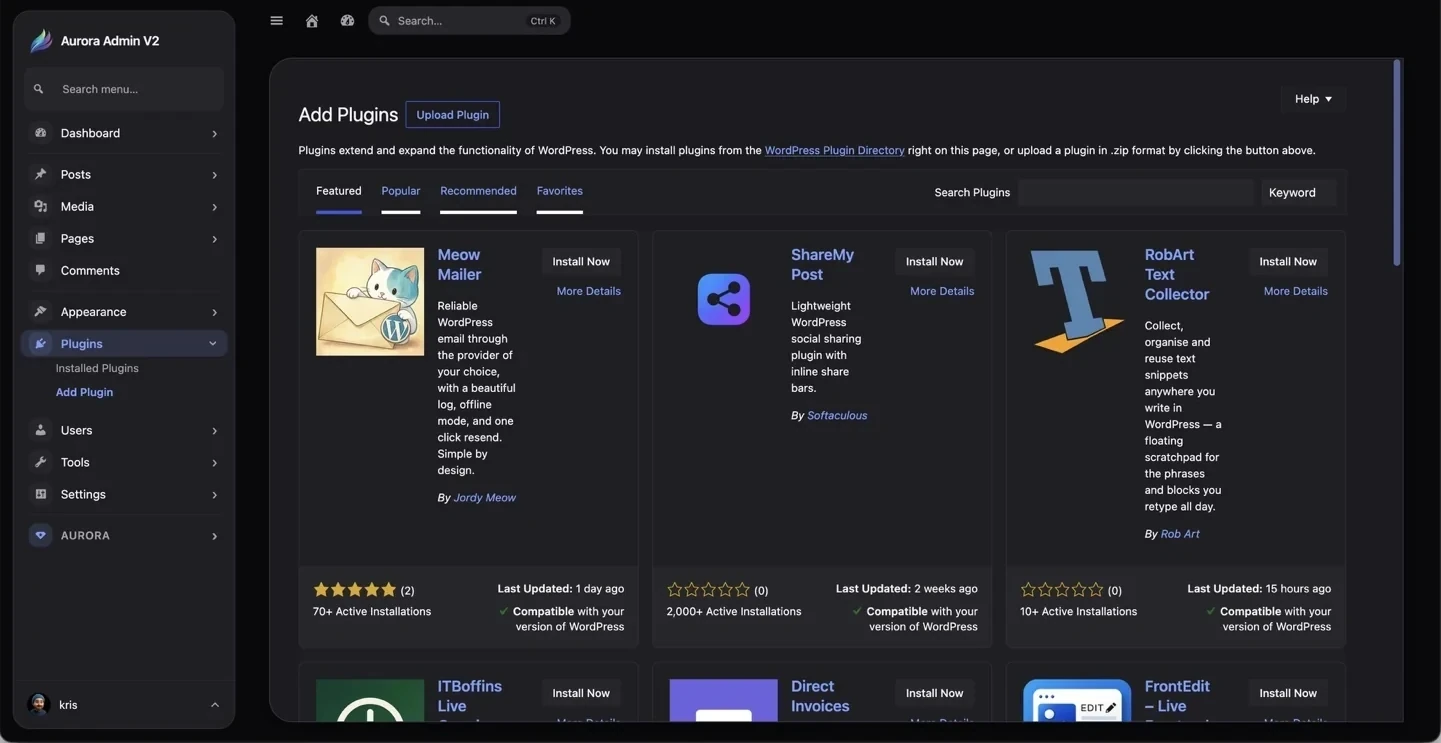Screen dimensions: 1441x743
Task: Click the Aurora Admin feather logo
Action: (41, 41)
